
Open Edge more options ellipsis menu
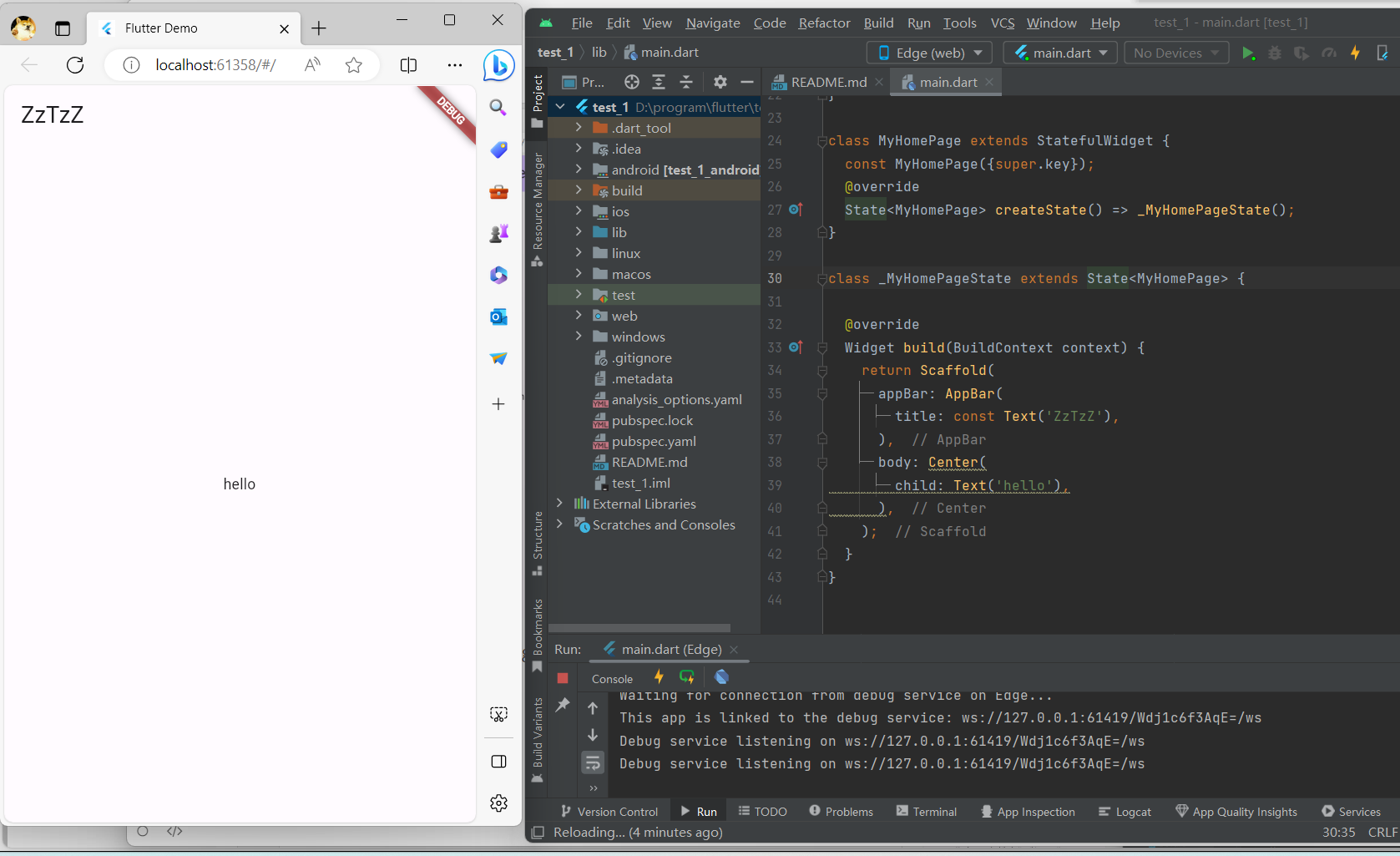(x=454, y=65)
